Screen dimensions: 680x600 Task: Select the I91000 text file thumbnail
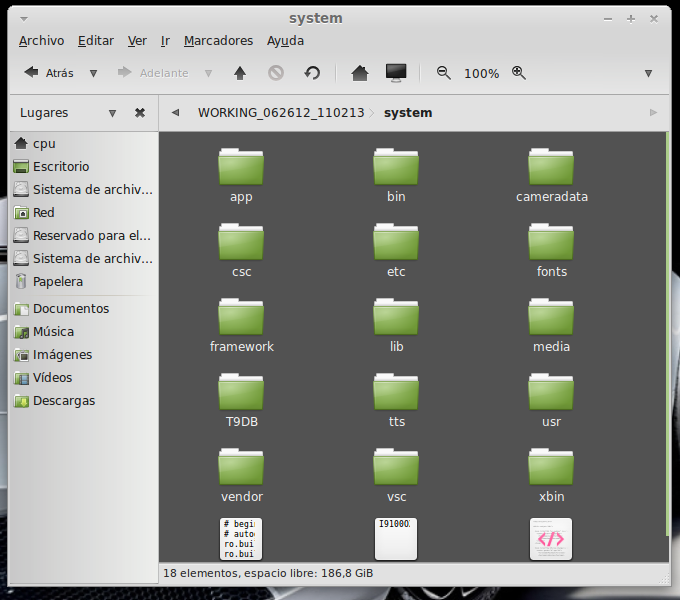pyautogui.click(x=396, y=539)
